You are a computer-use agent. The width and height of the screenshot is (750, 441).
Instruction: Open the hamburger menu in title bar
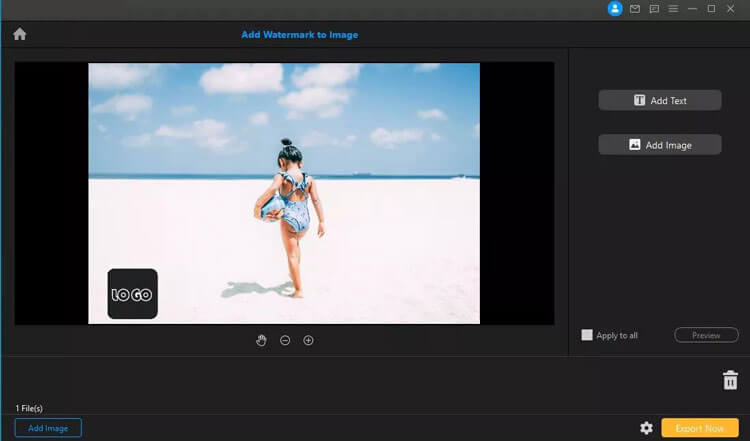(673, 9)
